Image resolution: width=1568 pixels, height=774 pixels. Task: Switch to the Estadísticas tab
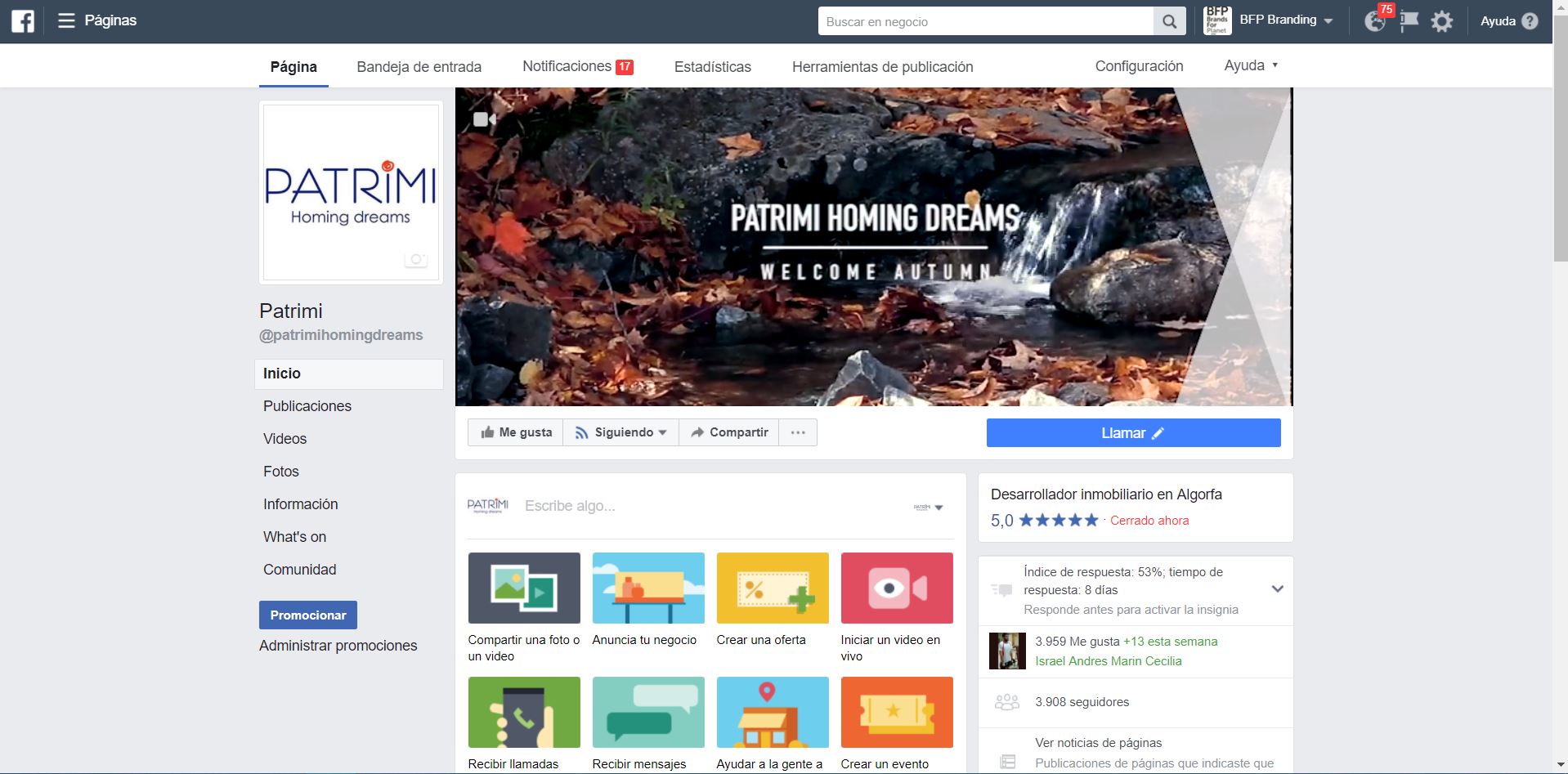[x=712, y=67]
